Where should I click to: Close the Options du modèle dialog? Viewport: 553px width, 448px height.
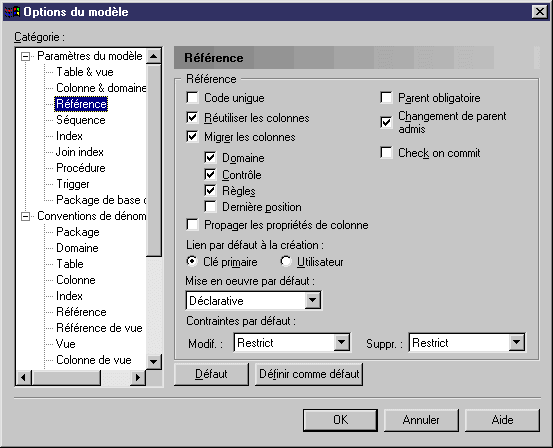pos(539,12)
